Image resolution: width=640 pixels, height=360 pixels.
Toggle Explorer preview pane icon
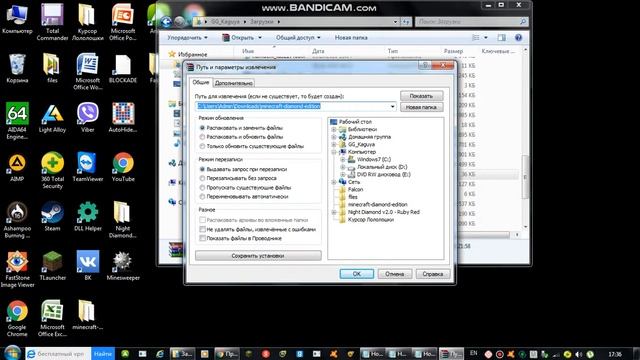pyautogui.click(x=501, y=38)
